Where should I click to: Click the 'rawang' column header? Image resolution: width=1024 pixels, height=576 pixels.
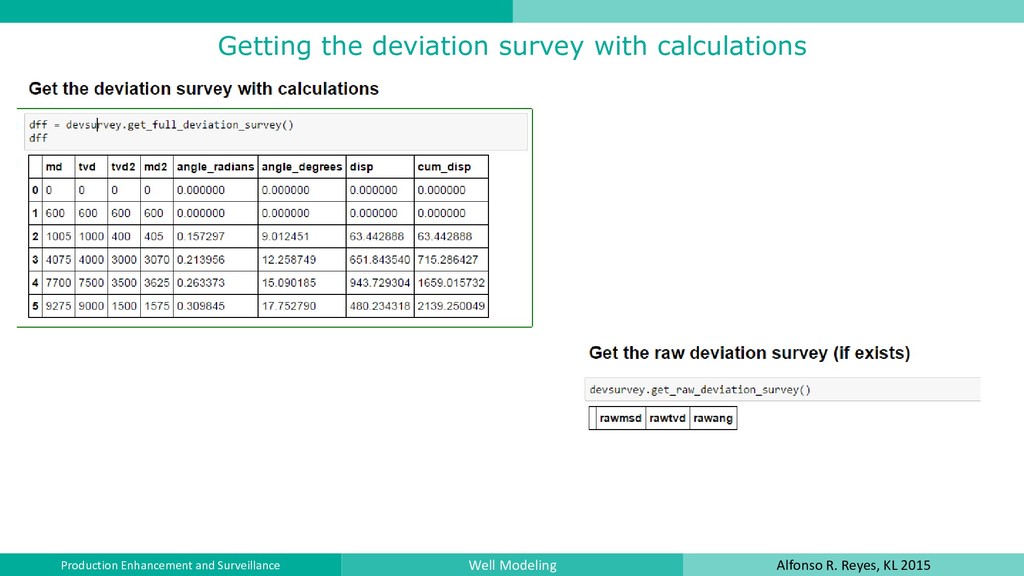point(712,418)
